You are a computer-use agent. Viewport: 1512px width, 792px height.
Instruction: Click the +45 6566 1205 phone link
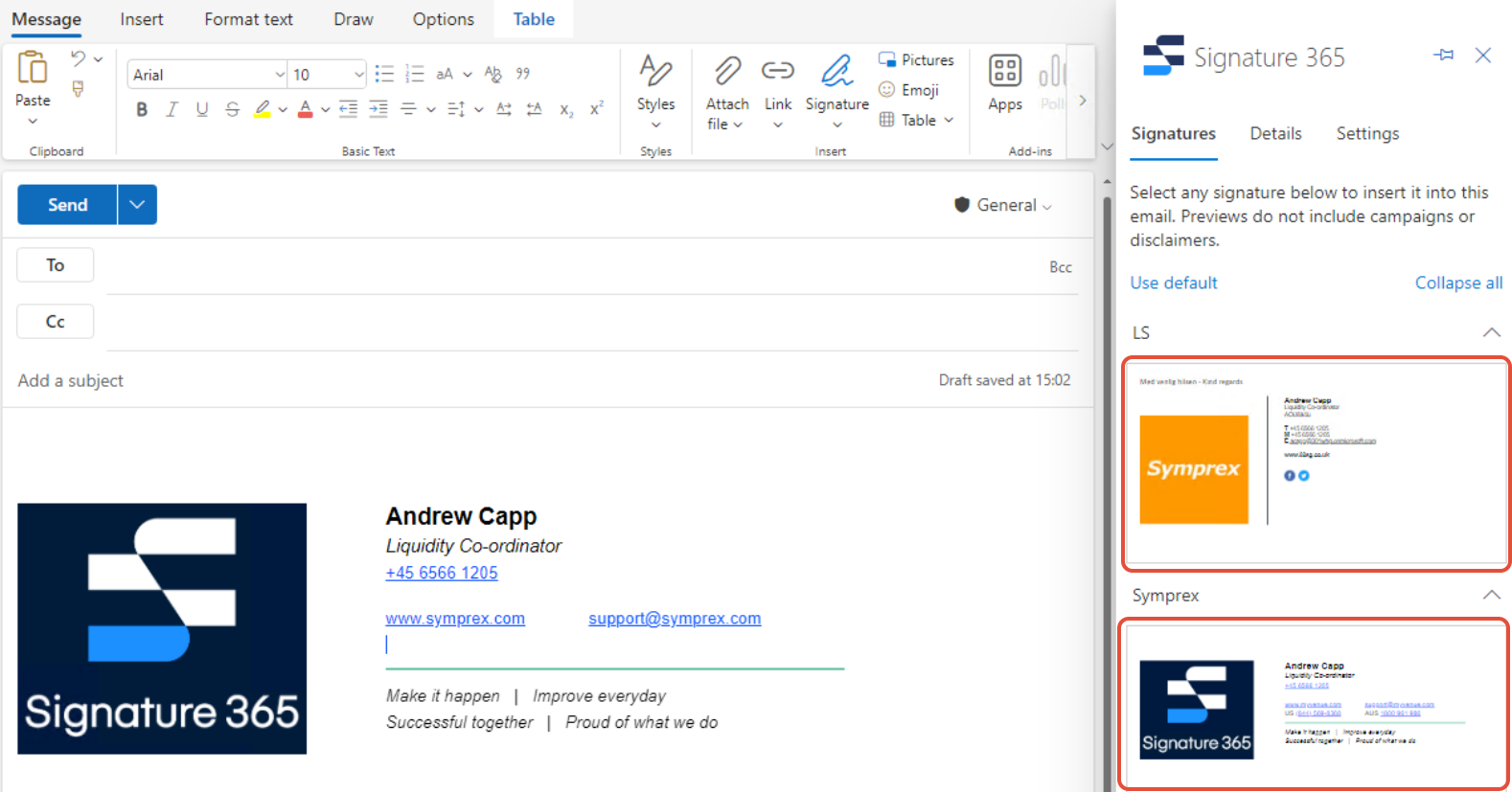pyautogui.click(x=442, y=573)
